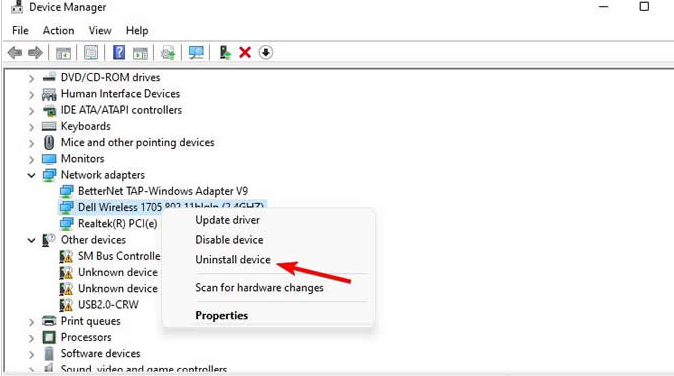Select the second Unknown device entry
The image size is (674, 376).
pos(117,289)
